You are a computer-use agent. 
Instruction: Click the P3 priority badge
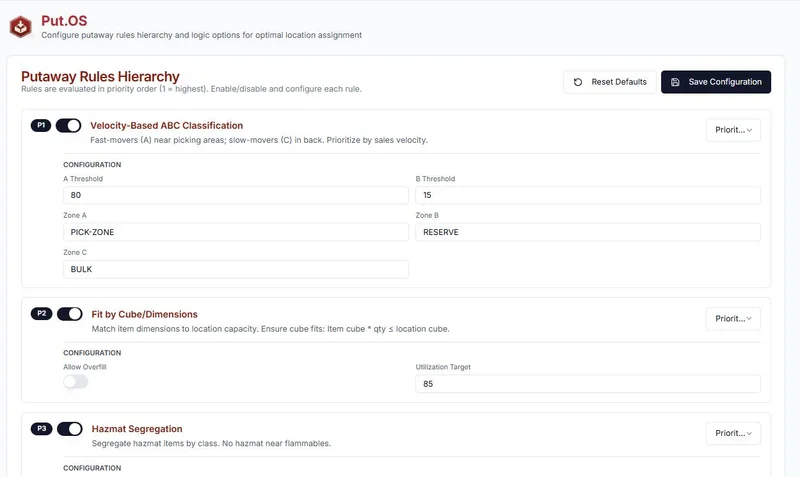[41, 429]
